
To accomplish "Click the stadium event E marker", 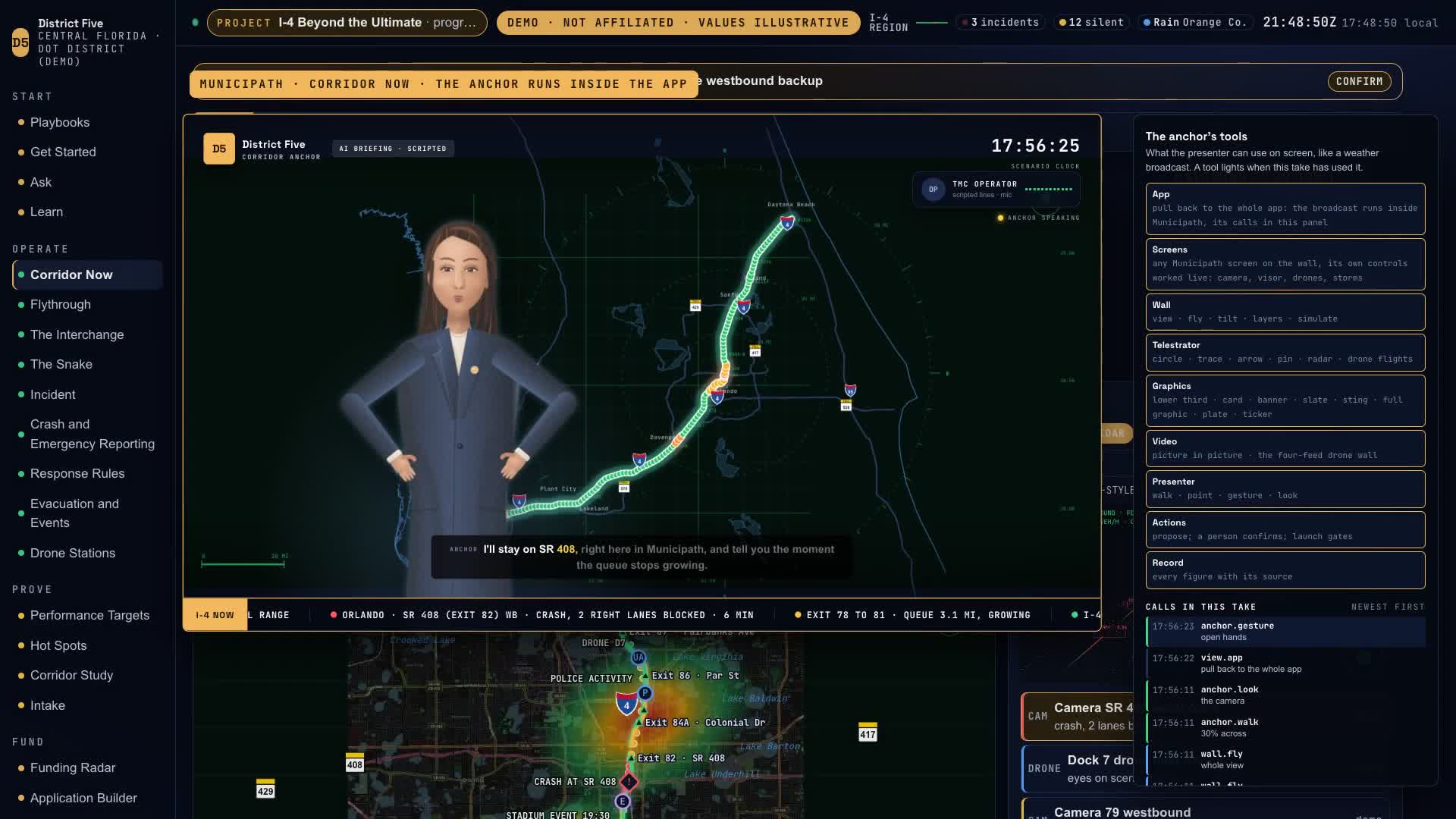I will coord(623,801).
